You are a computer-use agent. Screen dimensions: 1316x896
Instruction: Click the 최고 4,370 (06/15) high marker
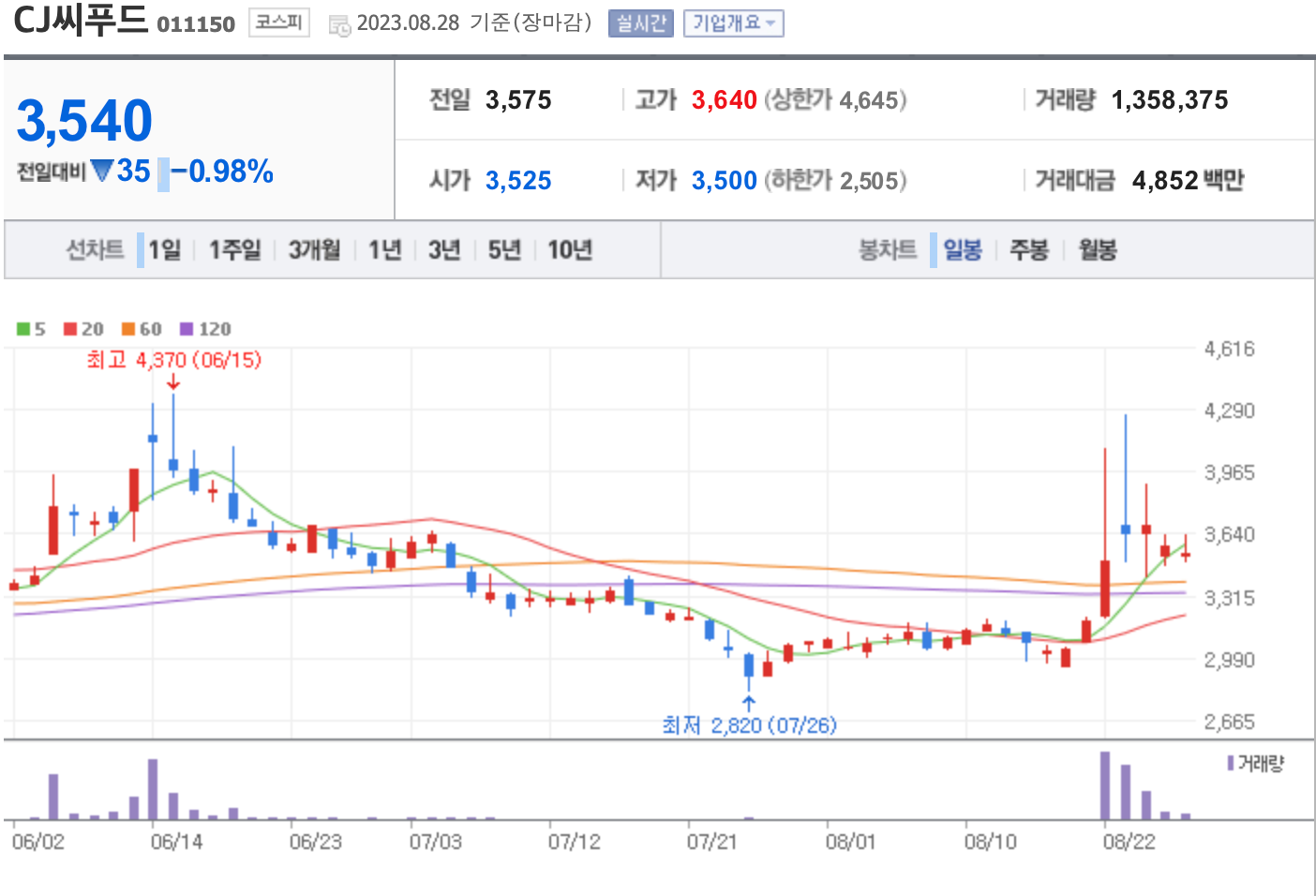coord(174,360)
